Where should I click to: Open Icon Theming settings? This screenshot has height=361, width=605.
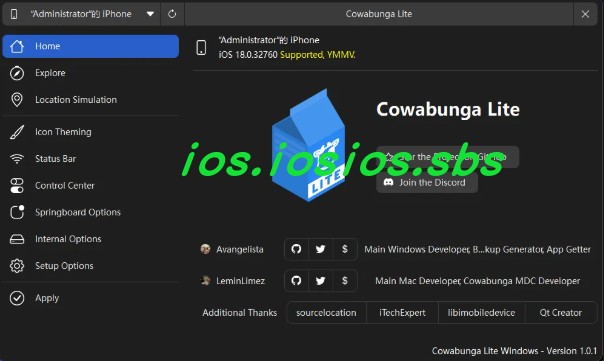coord(91,132)
